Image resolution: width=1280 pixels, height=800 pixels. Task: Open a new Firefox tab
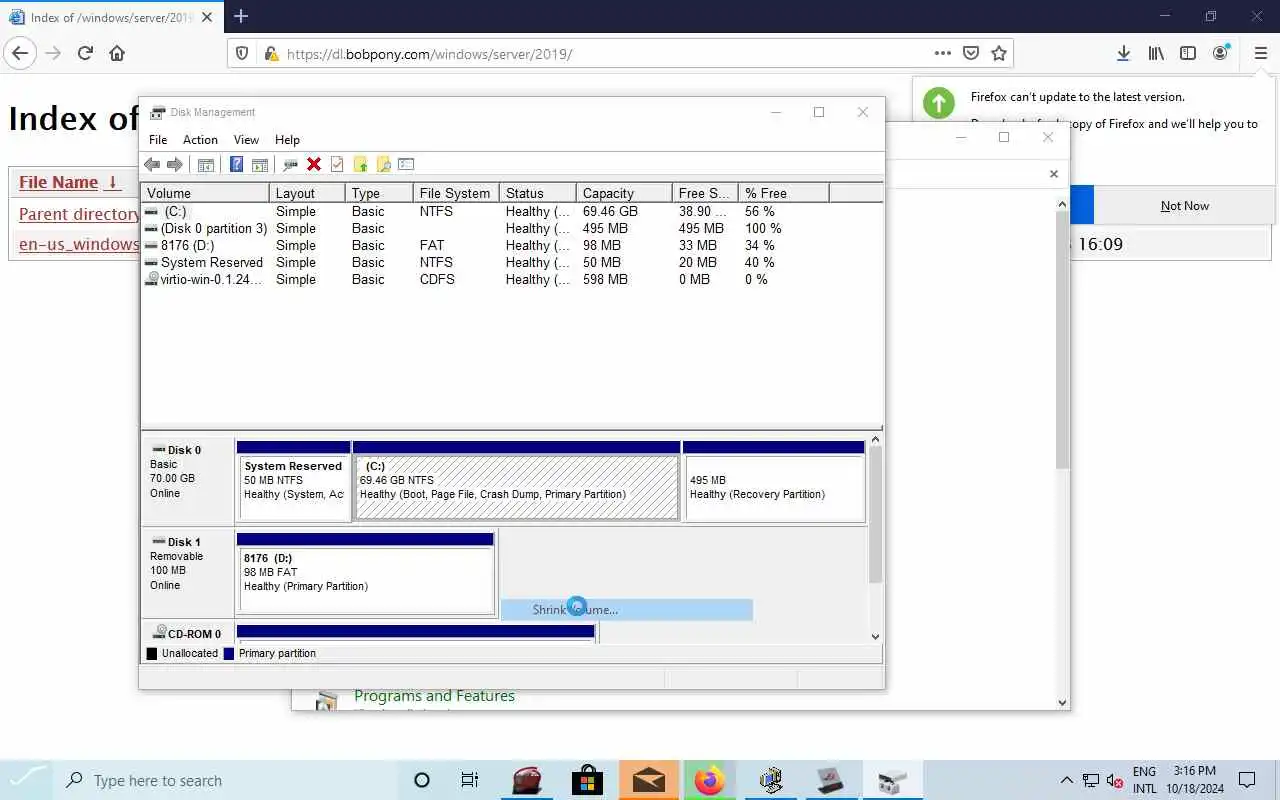coord(241,16)
